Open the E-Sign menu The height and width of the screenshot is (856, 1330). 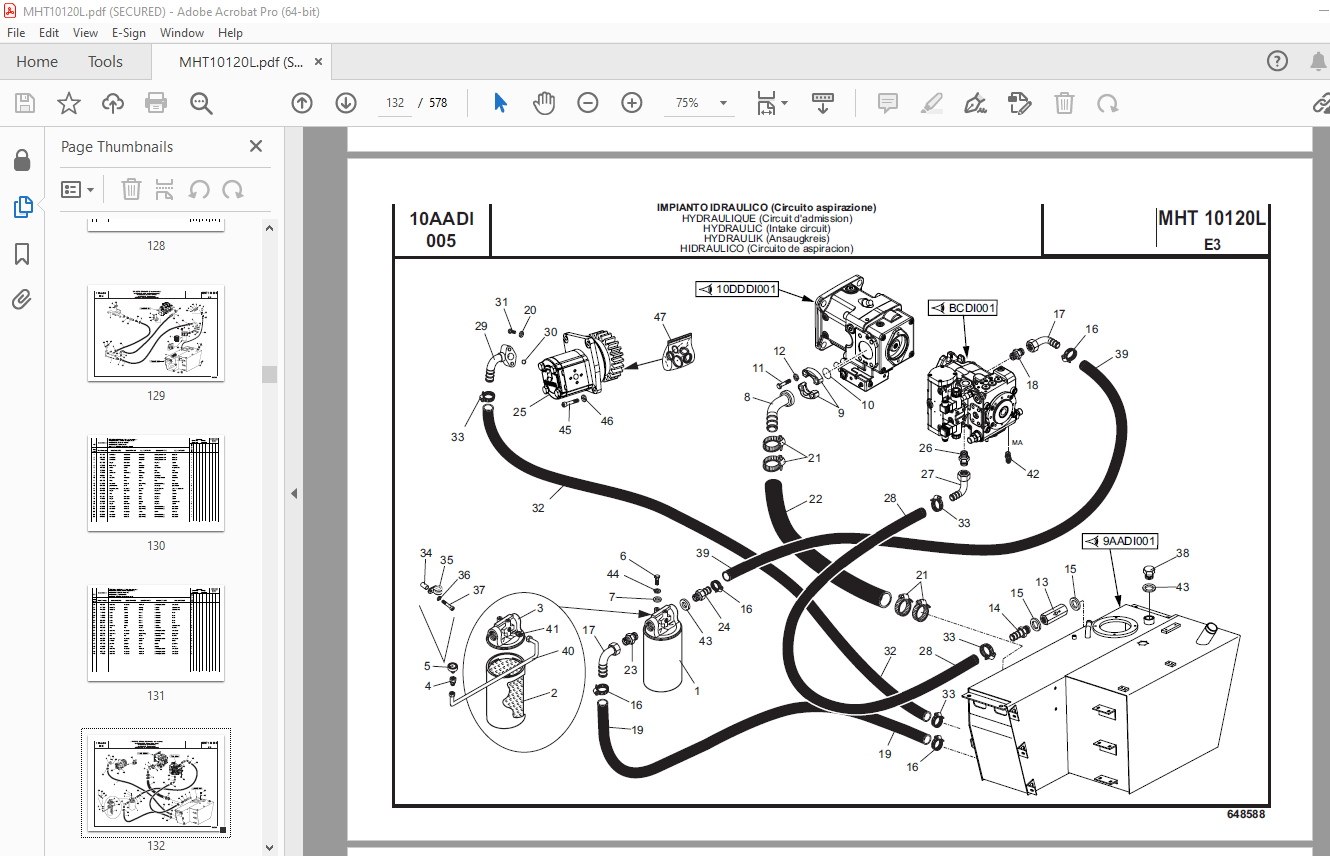129,33
